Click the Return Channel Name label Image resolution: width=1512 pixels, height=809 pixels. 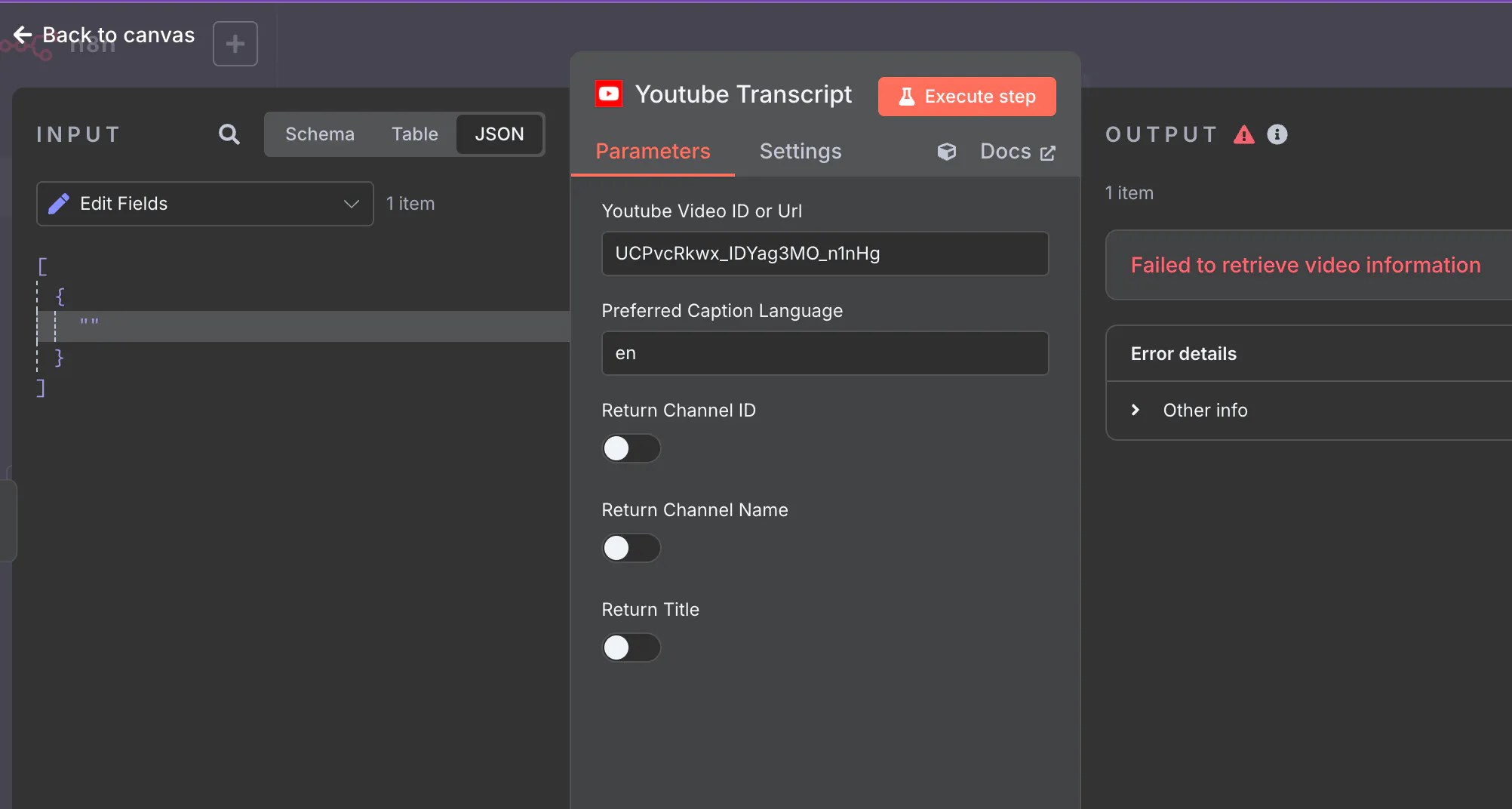pos(695,510)
